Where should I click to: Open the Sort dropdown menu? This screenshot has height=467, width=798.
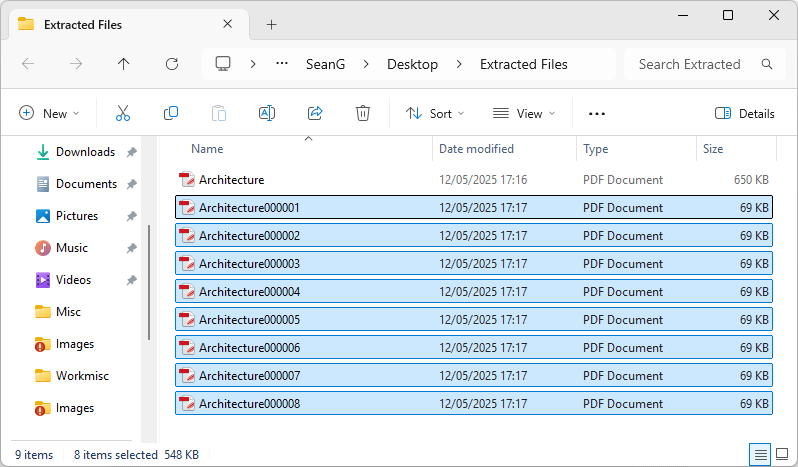(436, 113)
